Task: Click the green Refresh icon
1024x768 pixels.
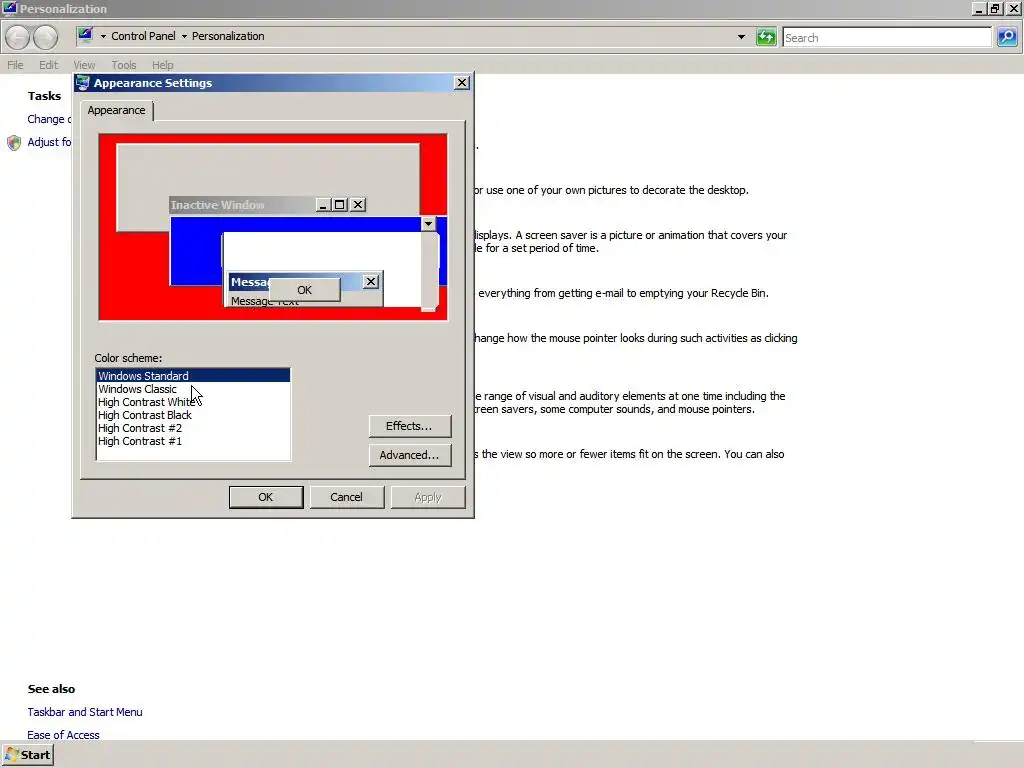Action: click(765, 37)
